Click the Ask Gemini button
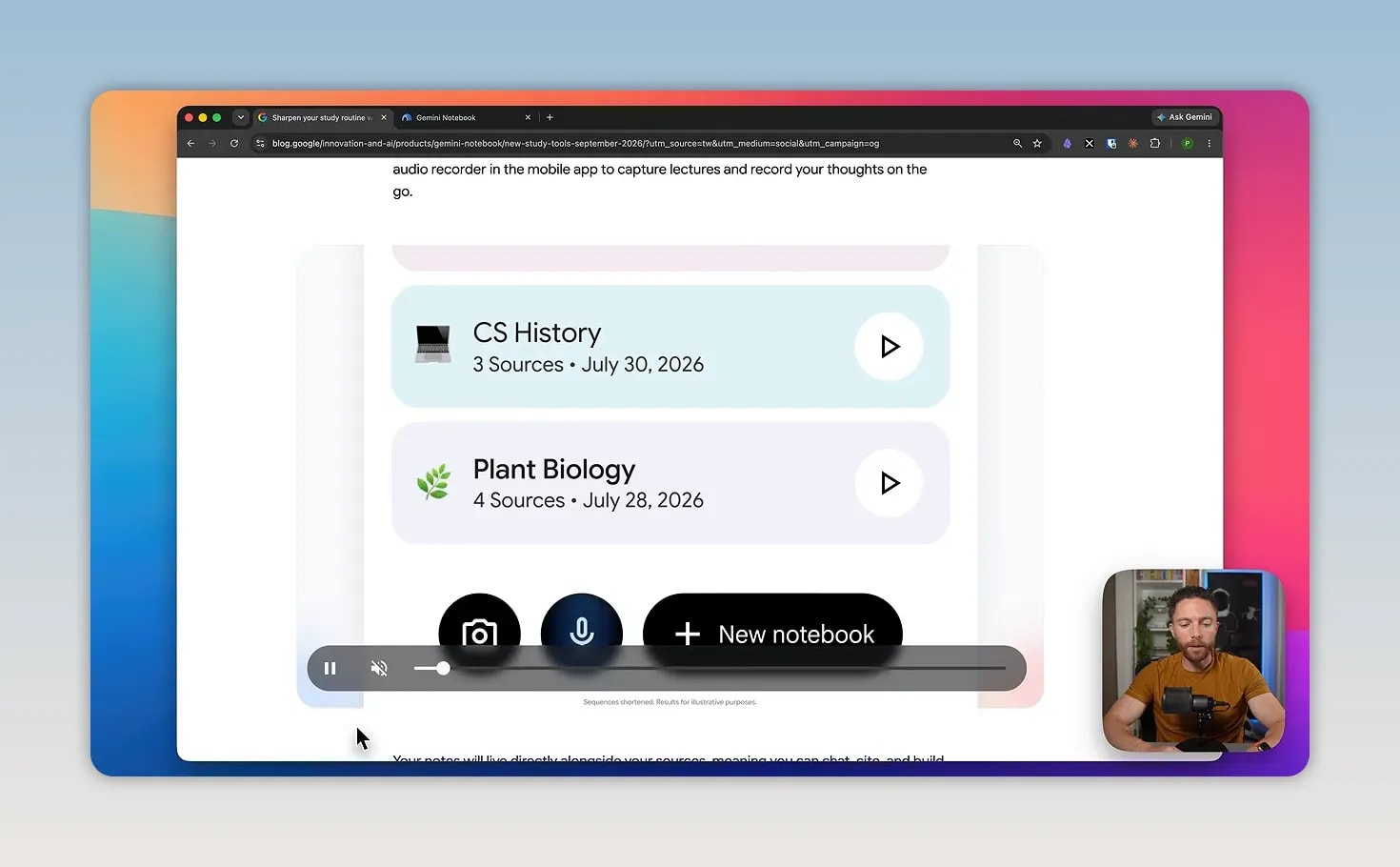The height and width of the screenshot is (867, 1400). pyautogui.click(x=1185, y=117)
